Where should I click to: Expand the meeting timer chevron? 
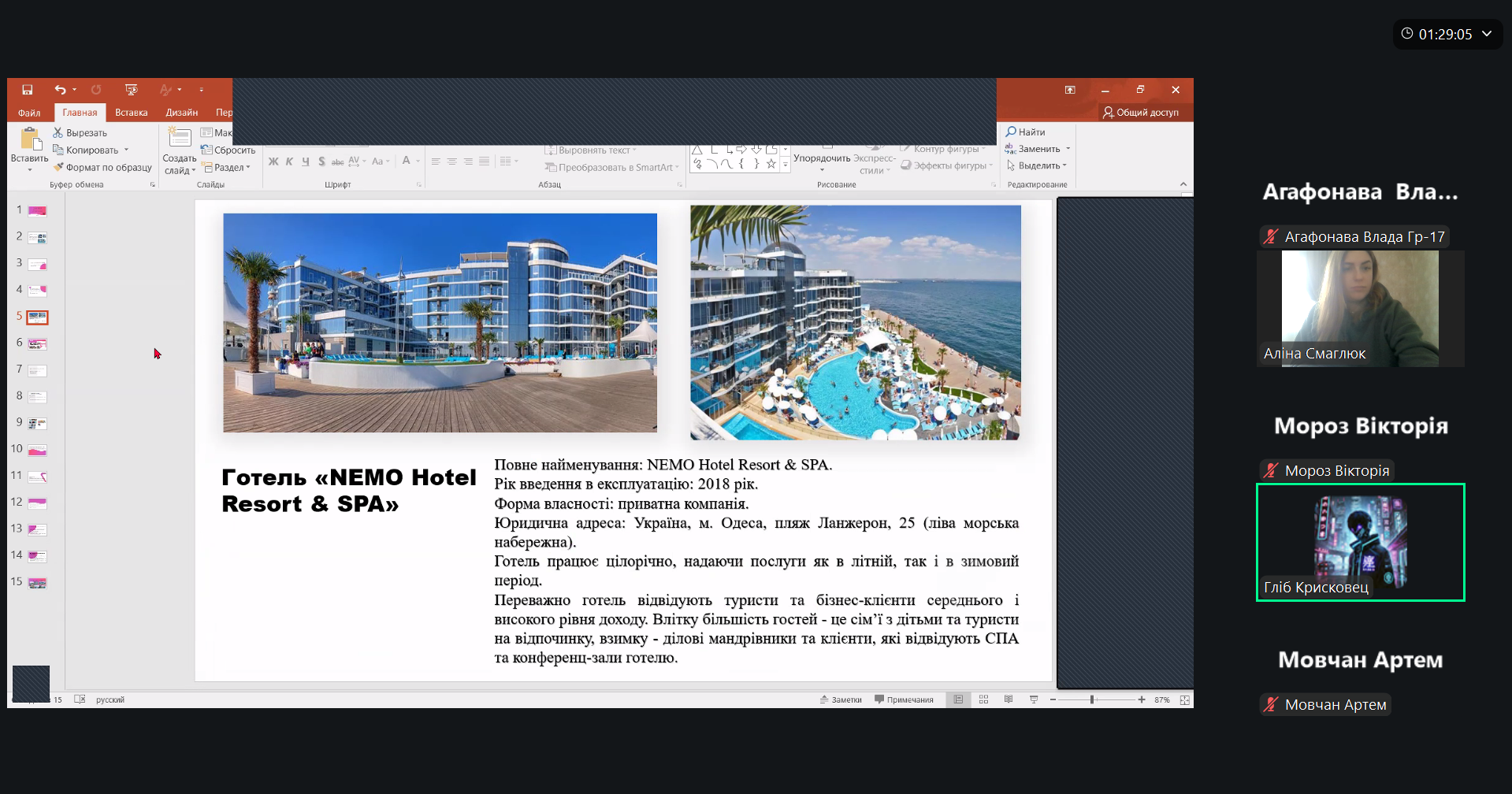[1487, 34]
